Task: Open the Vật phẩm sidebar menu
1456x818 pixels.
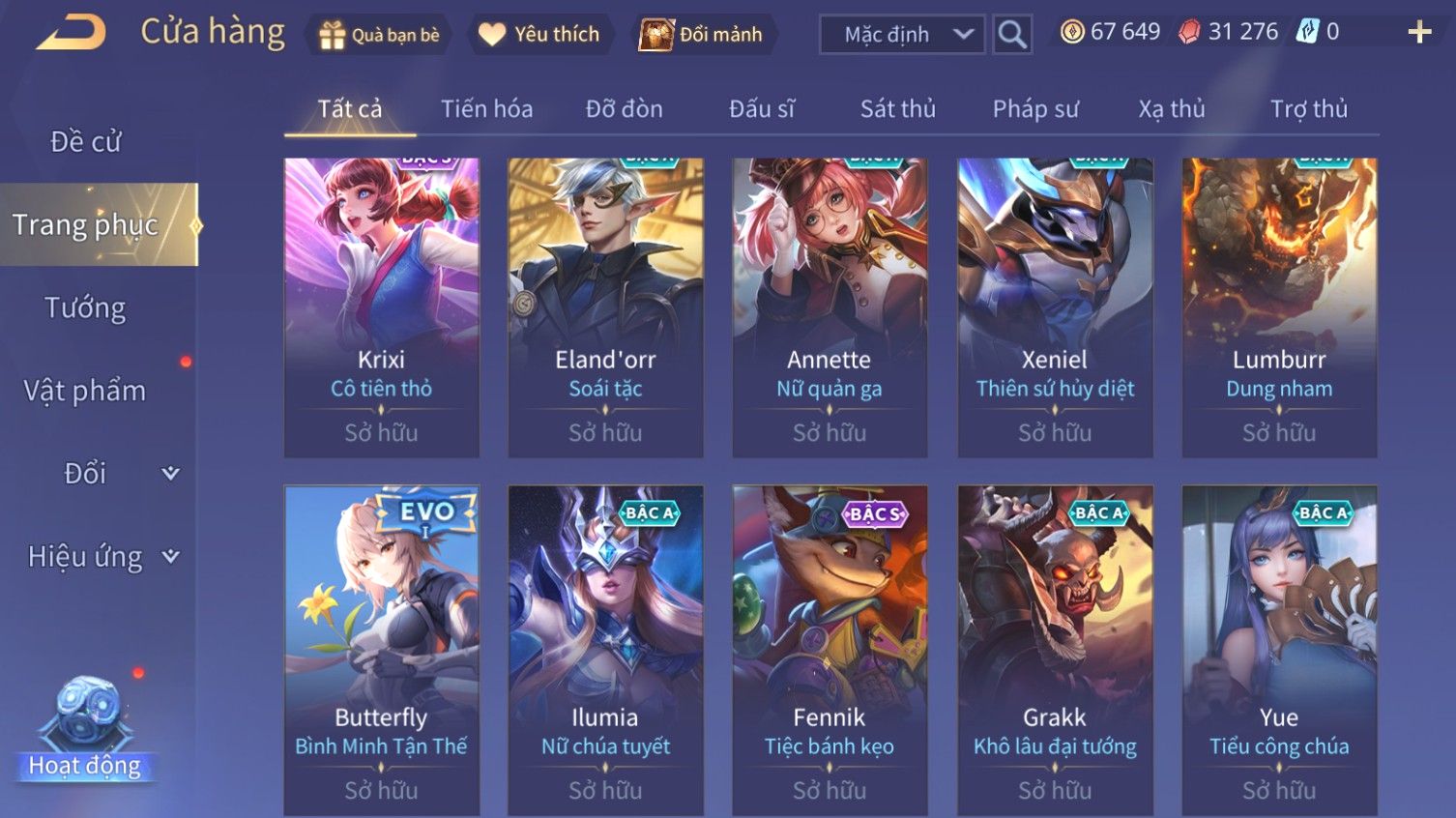Action: (85, 391)
